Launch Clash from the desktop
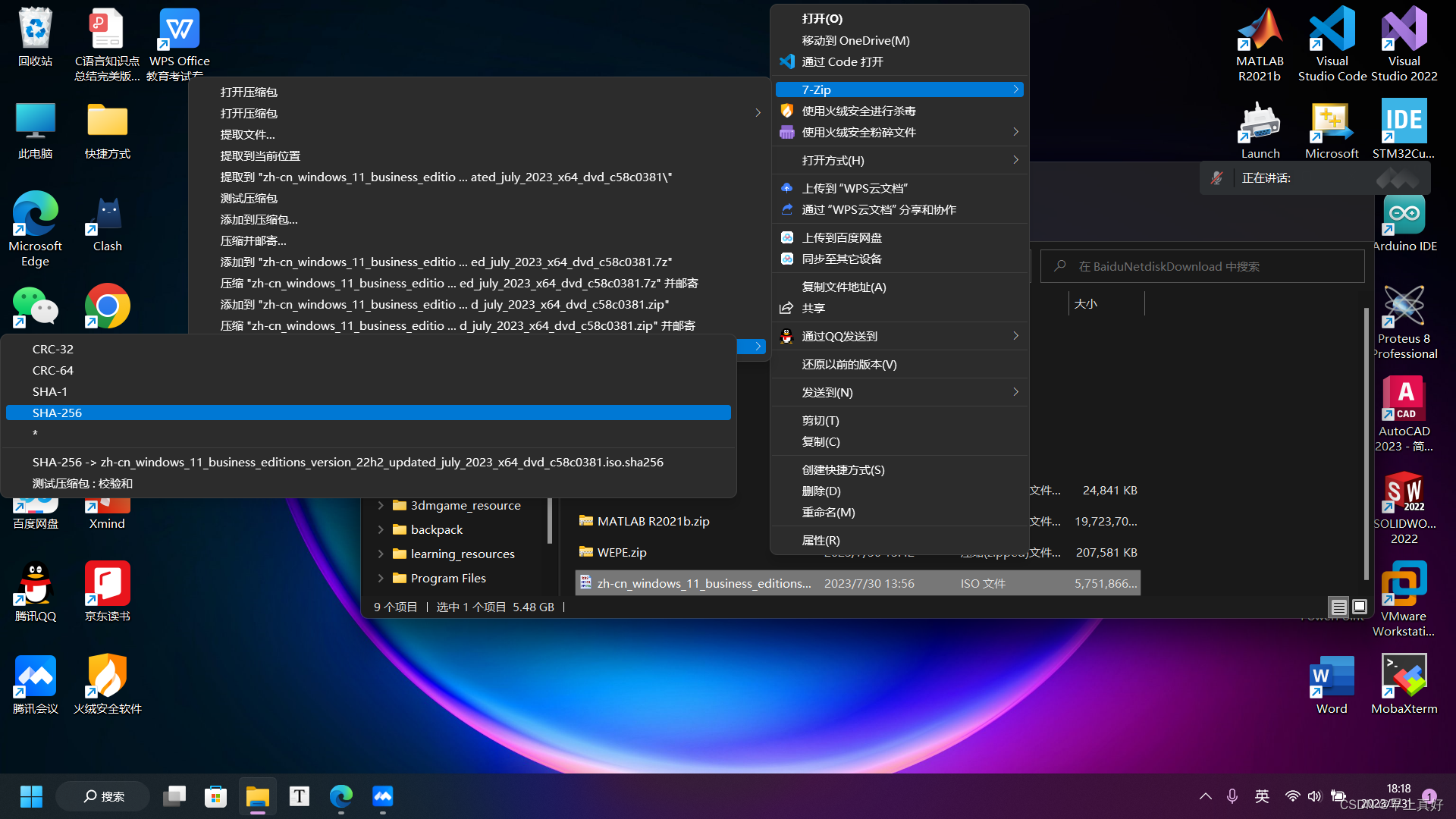Viewport: 1456px width, 819px height. pos(107,216)
